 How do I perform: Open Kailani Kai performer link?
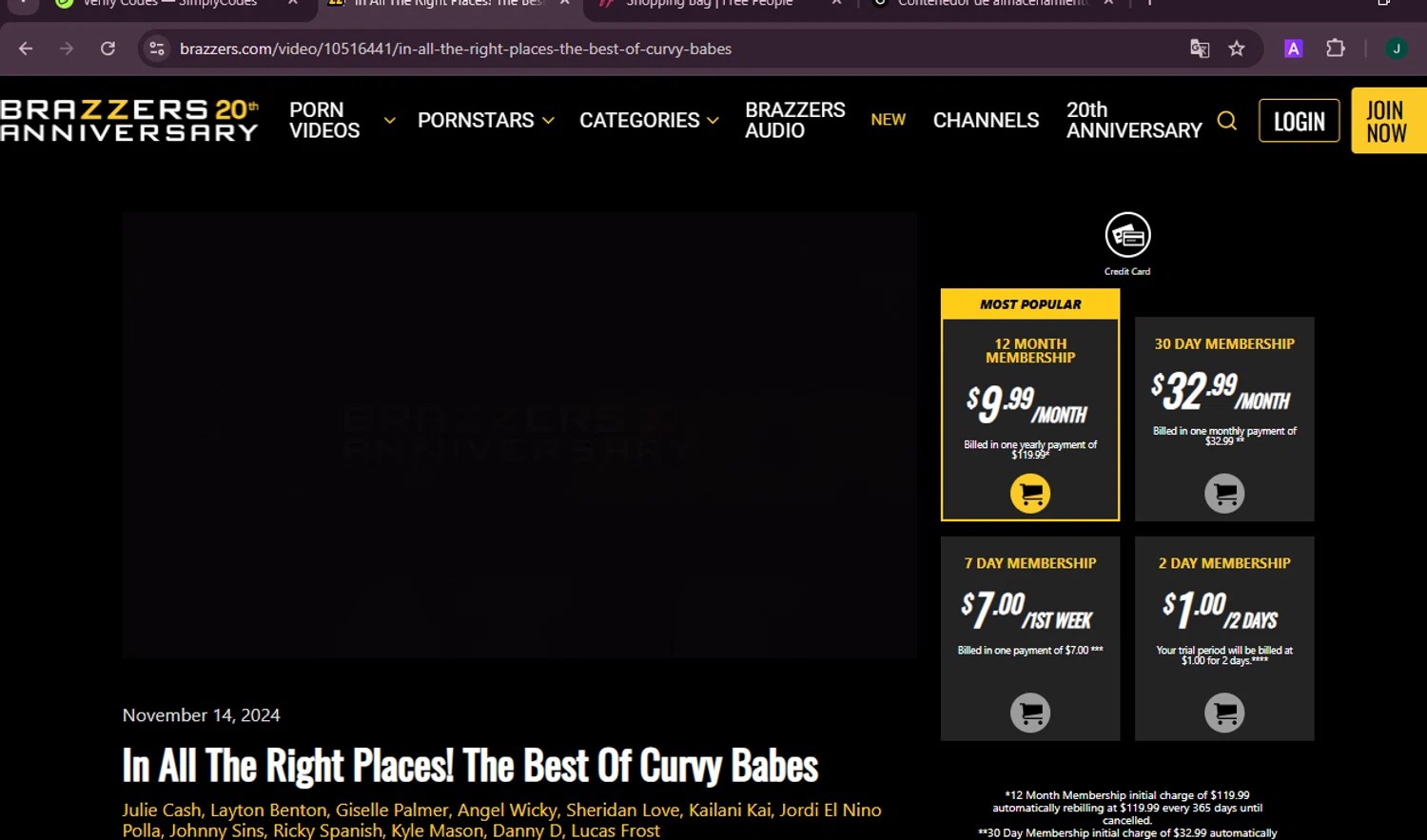729,810
